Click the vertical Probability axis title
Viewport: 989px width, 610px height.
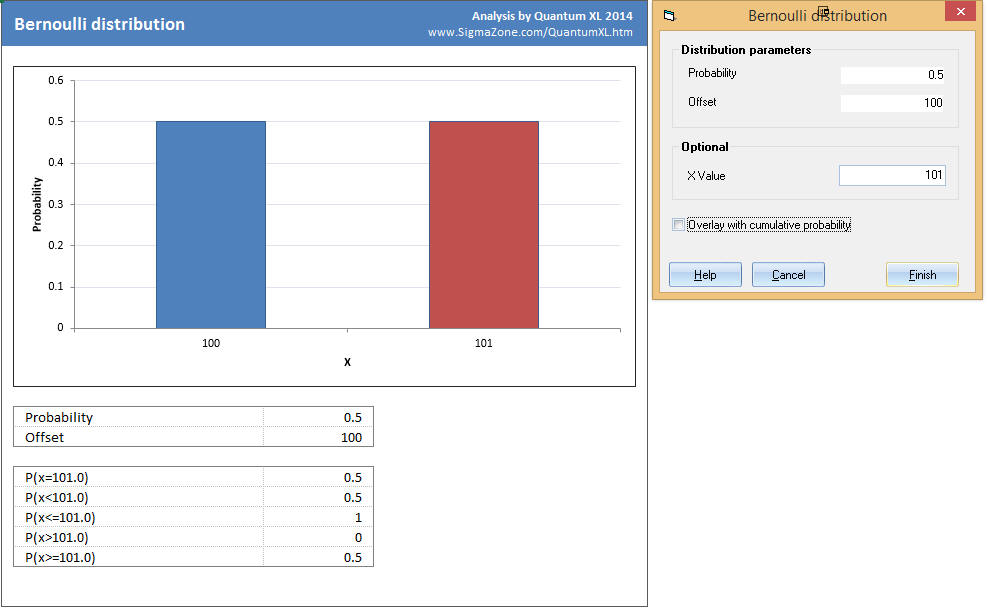coord(37,204)
